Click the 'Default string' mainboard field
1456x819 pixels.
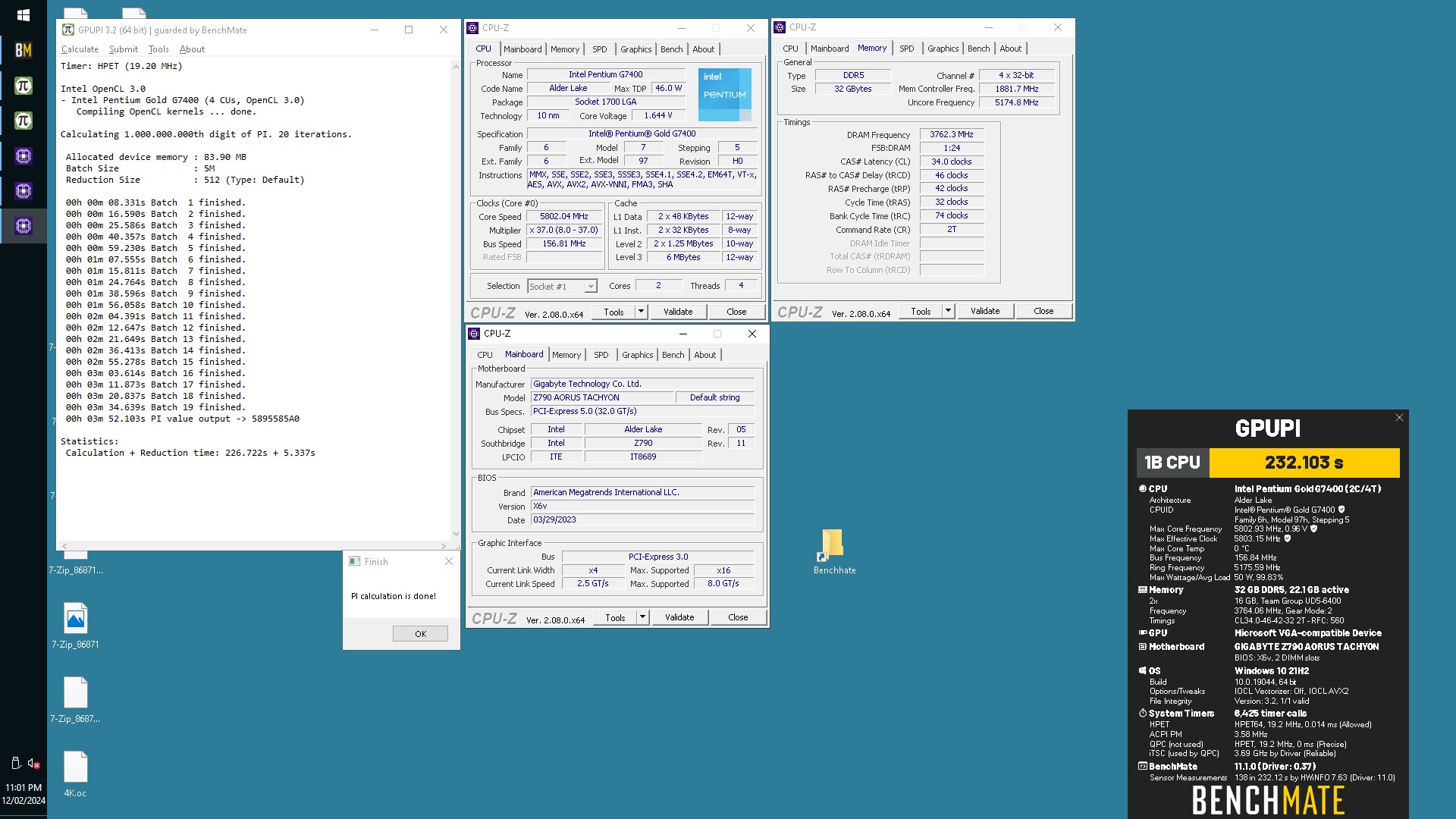715,397
